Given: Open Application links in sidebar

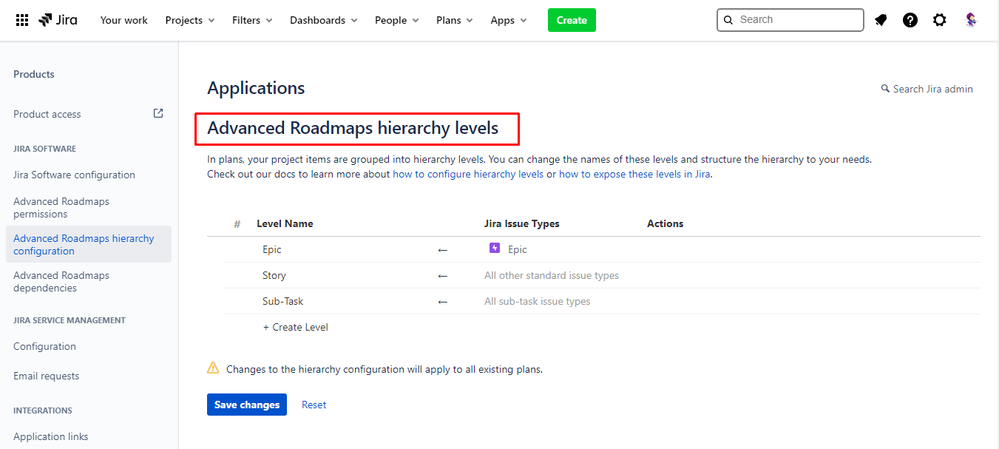Looking at the screenshot, I should [x=51, y=436].
